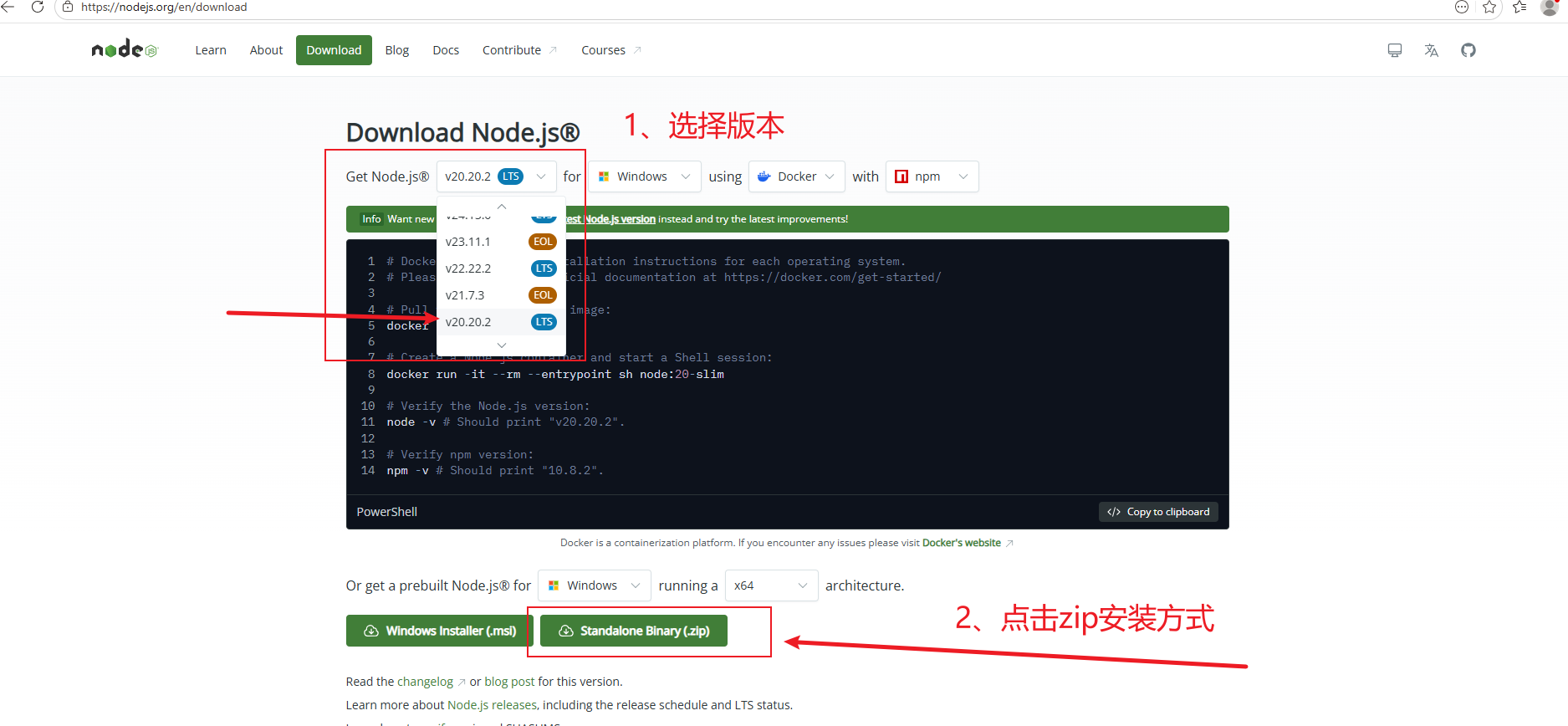Download the Standalone Binary (.zip)

pos(634,631)
